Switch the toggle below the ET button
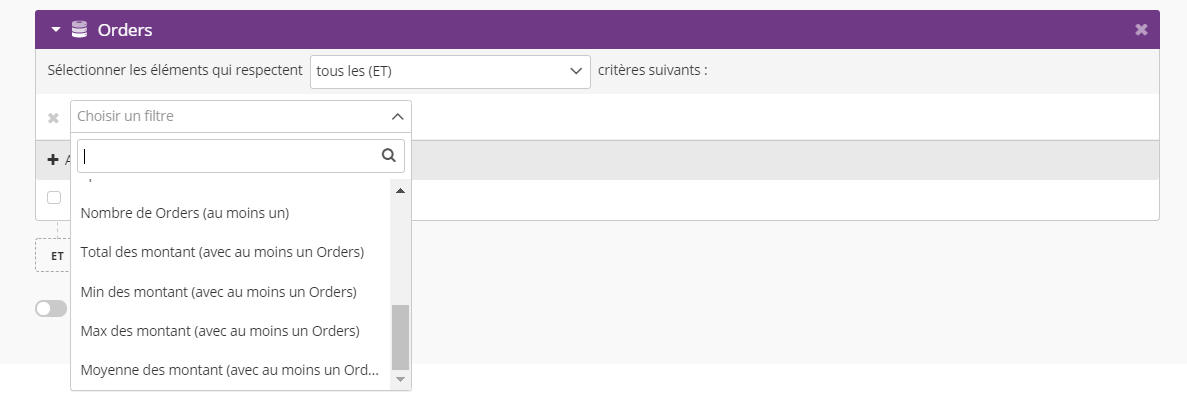Image resolution: width=1187 pixels, height=409 pixels. [x=50, y=309]
